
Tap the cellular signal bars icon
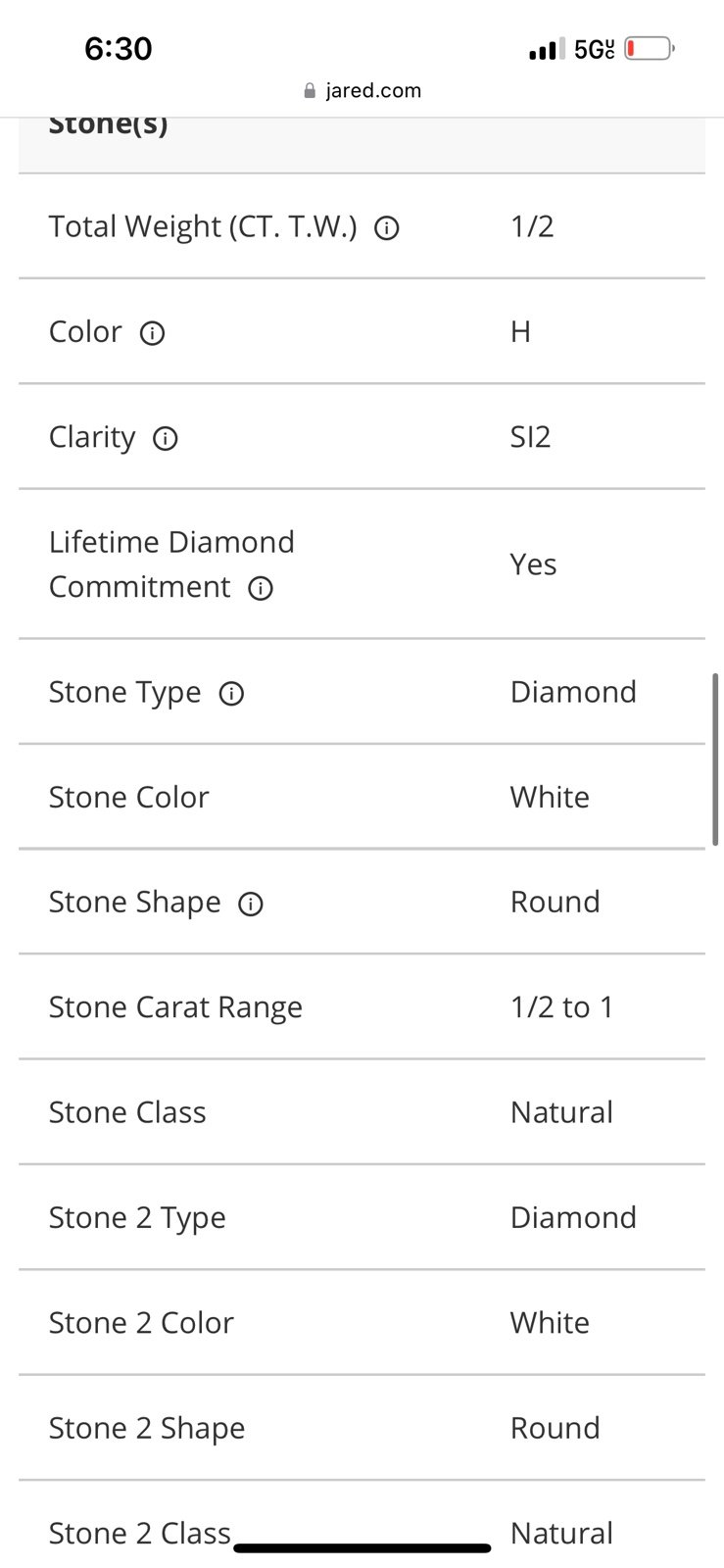pos(547,49)
